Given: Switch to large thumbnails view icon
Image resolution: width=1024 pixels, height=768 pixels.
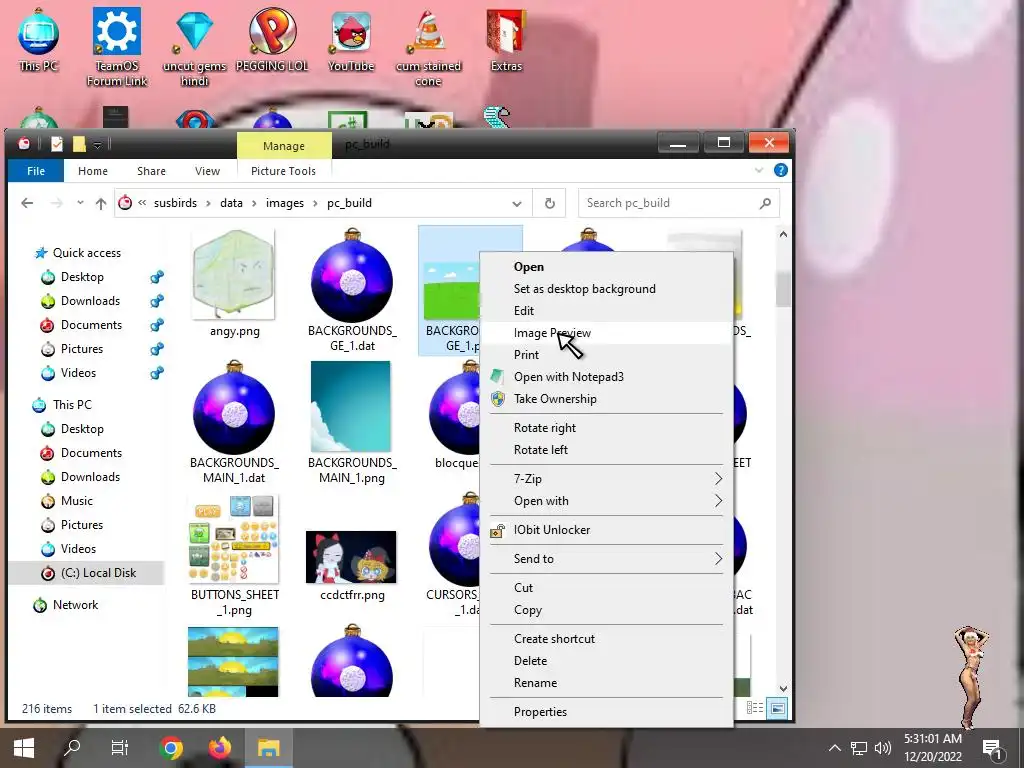Looking at the screenshot, I should 777,708.
